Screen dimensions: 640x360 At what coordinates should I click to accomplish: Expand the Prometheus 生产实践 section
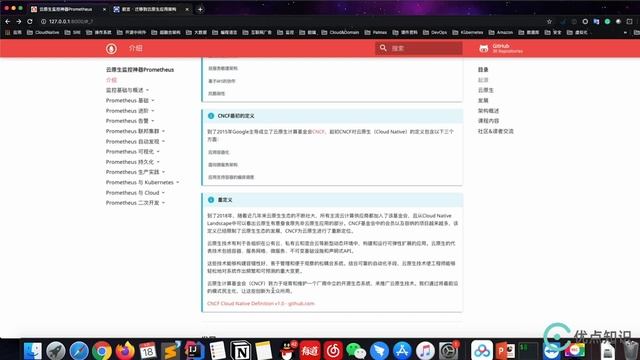[x=136, y=172]
